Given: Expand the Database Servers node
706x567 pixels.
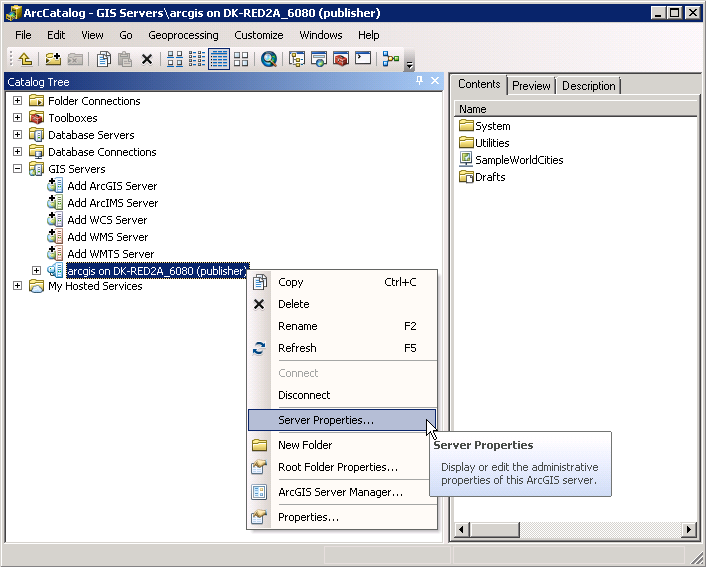Looking at the screenshot, I should [x=18, y=135].
